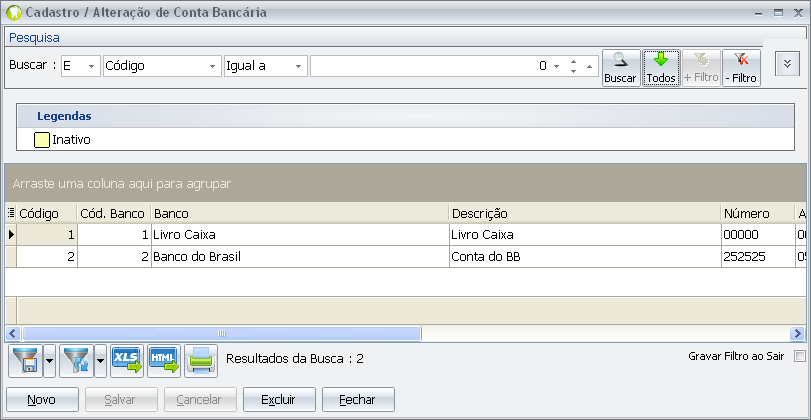This screenshot has height=420, width=811.
Task: Click the load filter funnel icon
Action: click(x=77, y=361)
